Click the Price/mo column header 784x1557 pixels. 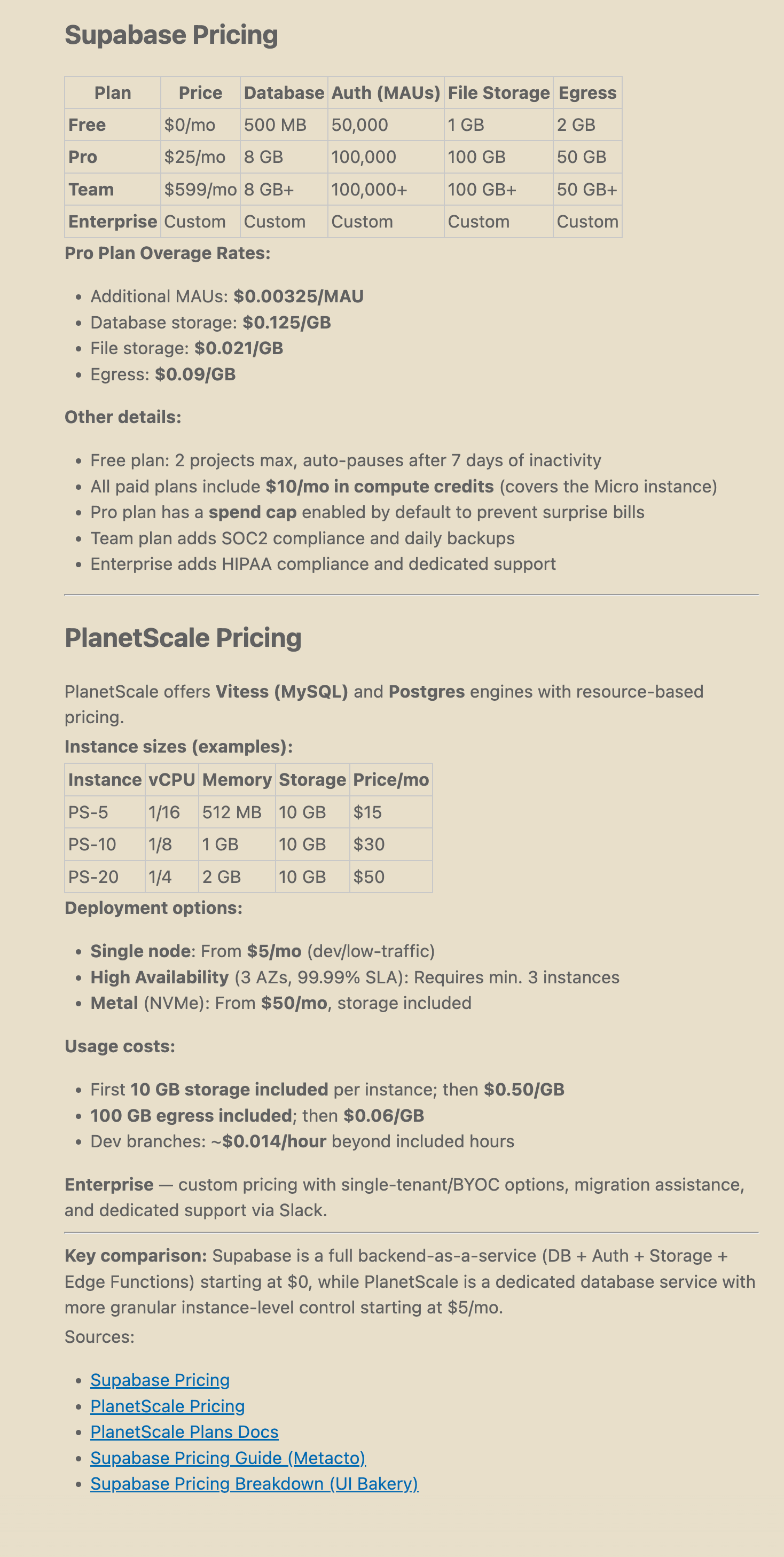pos(390,780)
